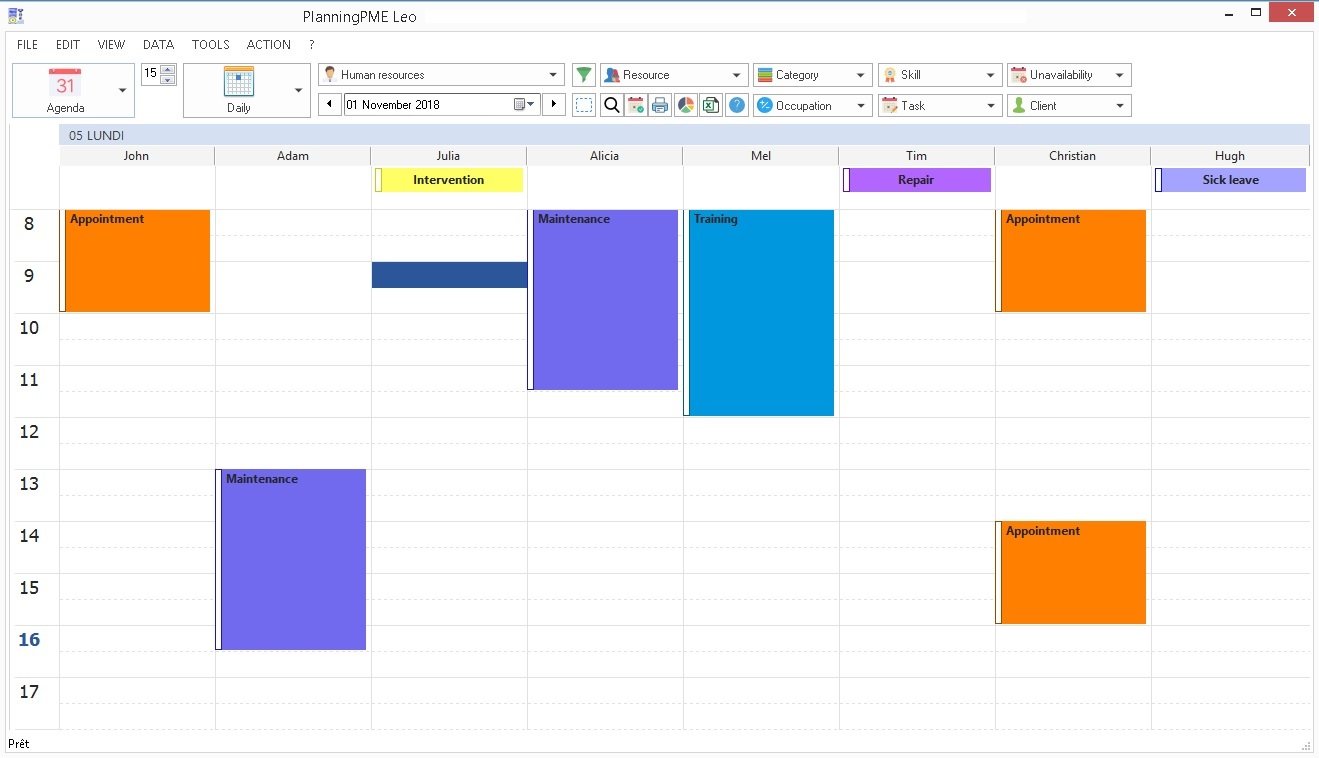Select Julia's dark blue 9 o'clock block
This screenshot has width=1319, height=758.
coord(449,275)
